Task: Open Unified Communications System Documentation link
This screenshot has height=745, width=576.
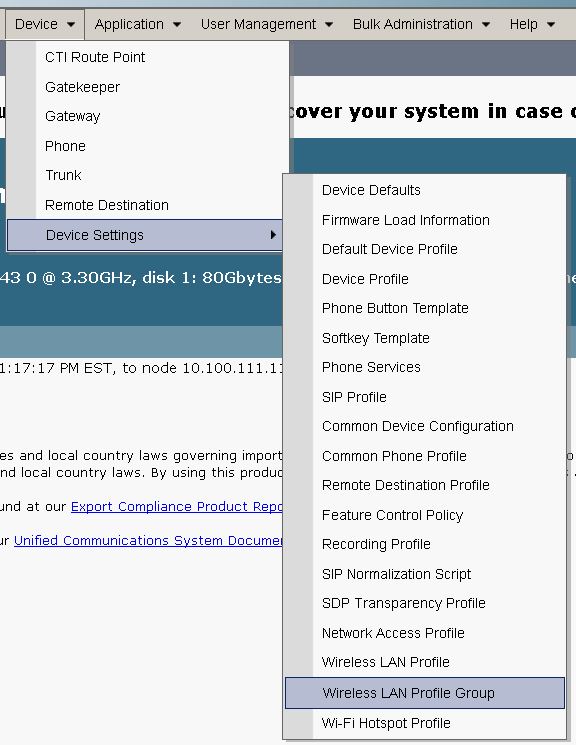Action: [x=148, y=541]
